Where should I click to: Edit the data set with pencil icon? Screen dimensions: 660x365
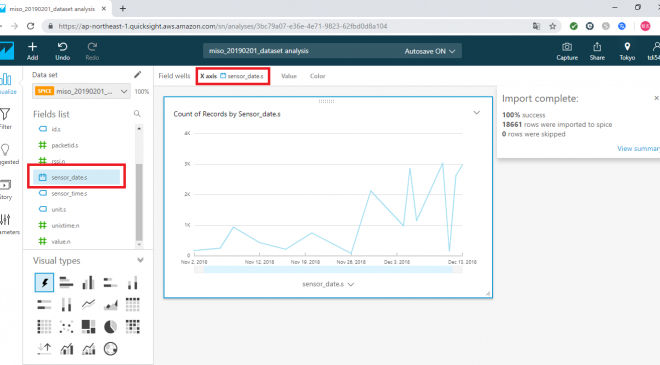[137, 75]
